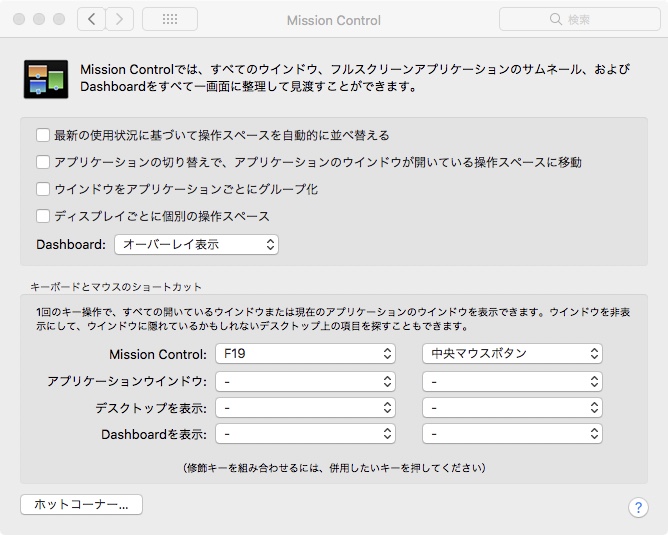The width and height of the screenshot is (668, 535).
Task: Click the キーボードとマウスのショートカット heading
Action: tap(116, 287)
